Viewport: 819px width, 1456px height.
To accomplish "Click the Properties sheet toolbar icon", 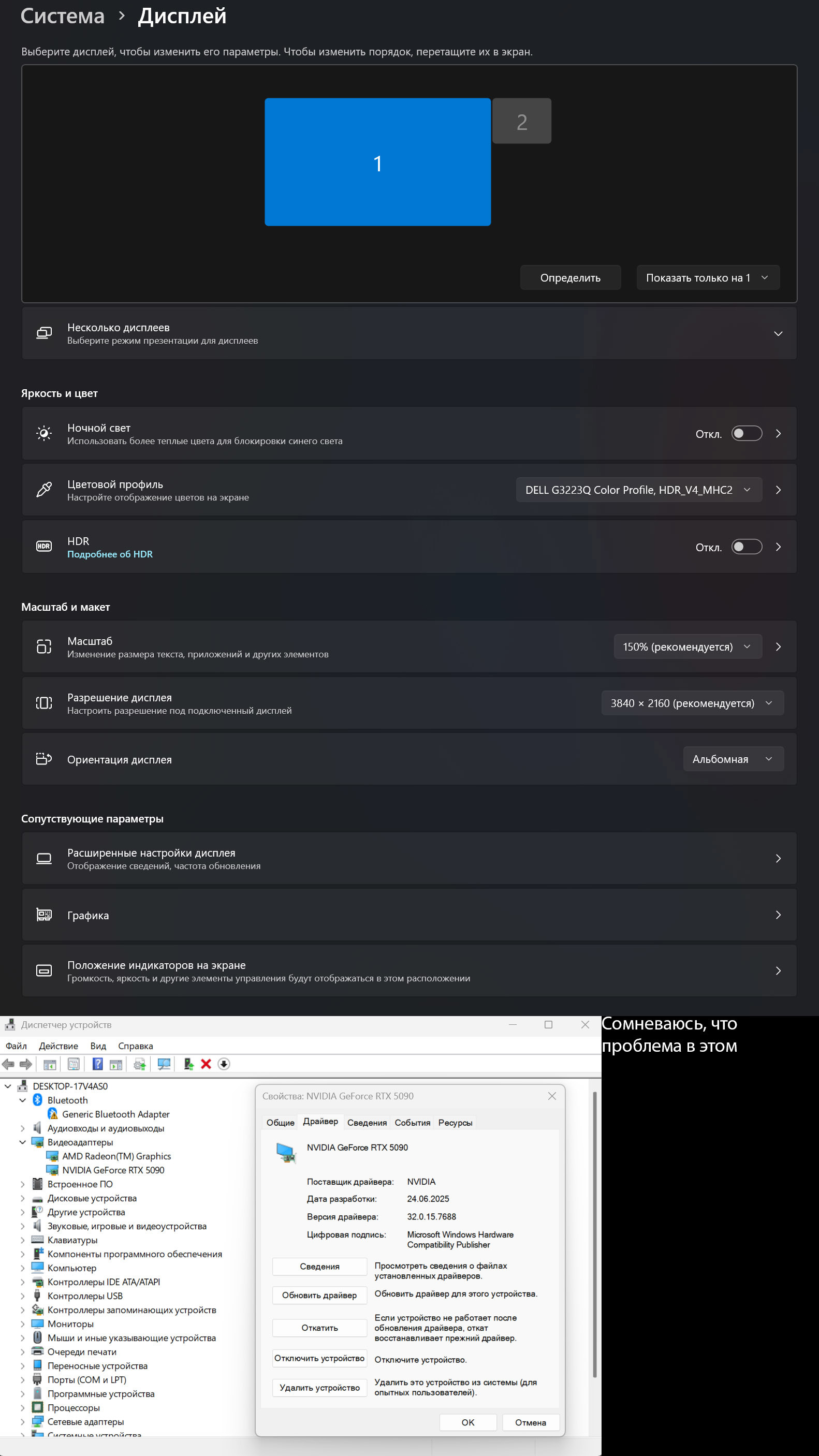I will click(74, 1064).
